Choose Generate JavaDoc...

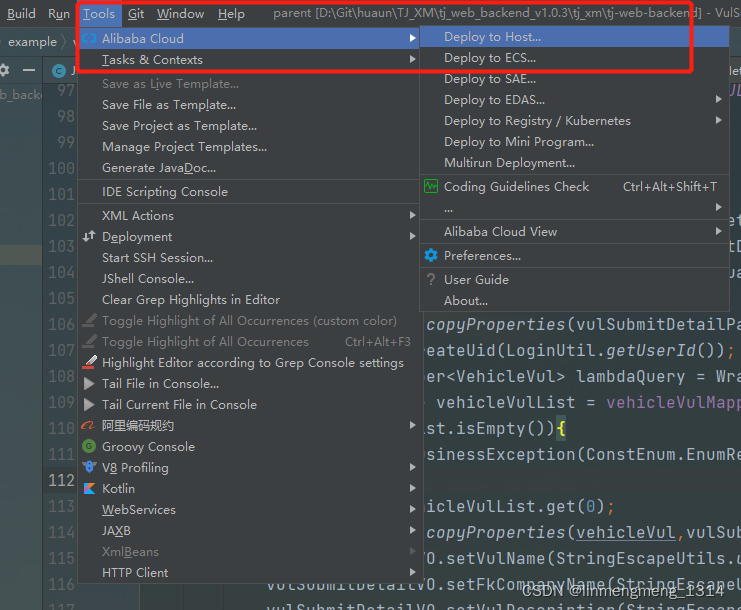tap(249, 168)
